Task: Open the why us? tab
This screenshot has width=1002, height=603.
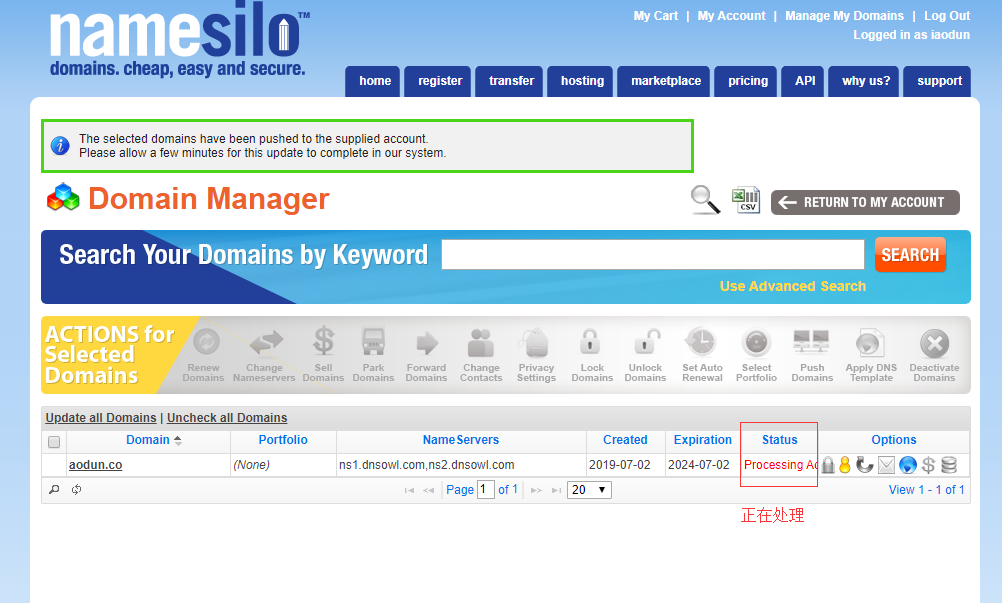Action: click(865, 81)
